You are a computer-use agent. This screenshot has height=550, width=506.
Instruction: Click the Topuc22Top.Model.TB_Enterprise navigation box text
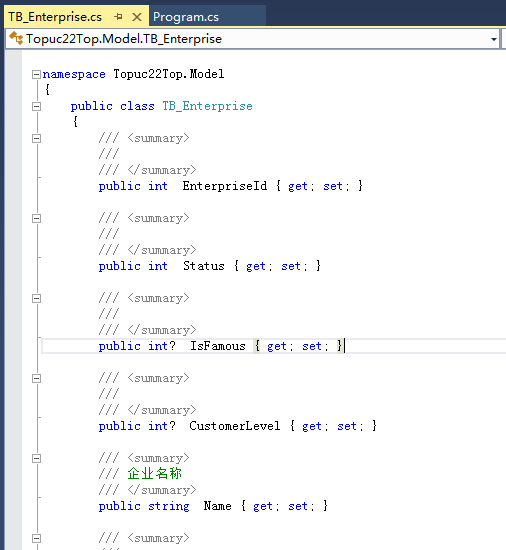pyautogui.click(x=124, y=39)
